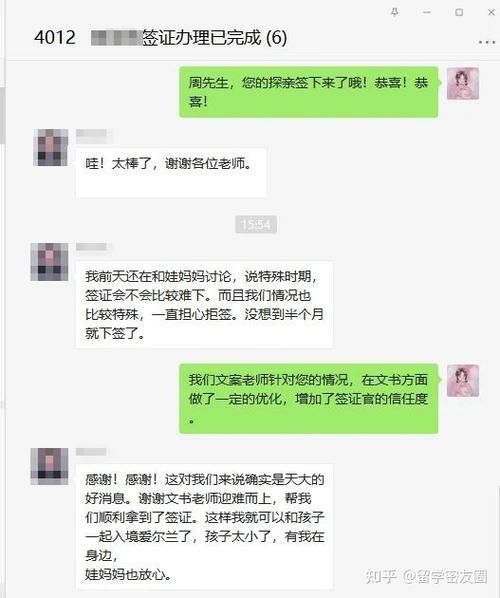500x598 pixels.
Task: Close the chat window
Action: point(491,12)
